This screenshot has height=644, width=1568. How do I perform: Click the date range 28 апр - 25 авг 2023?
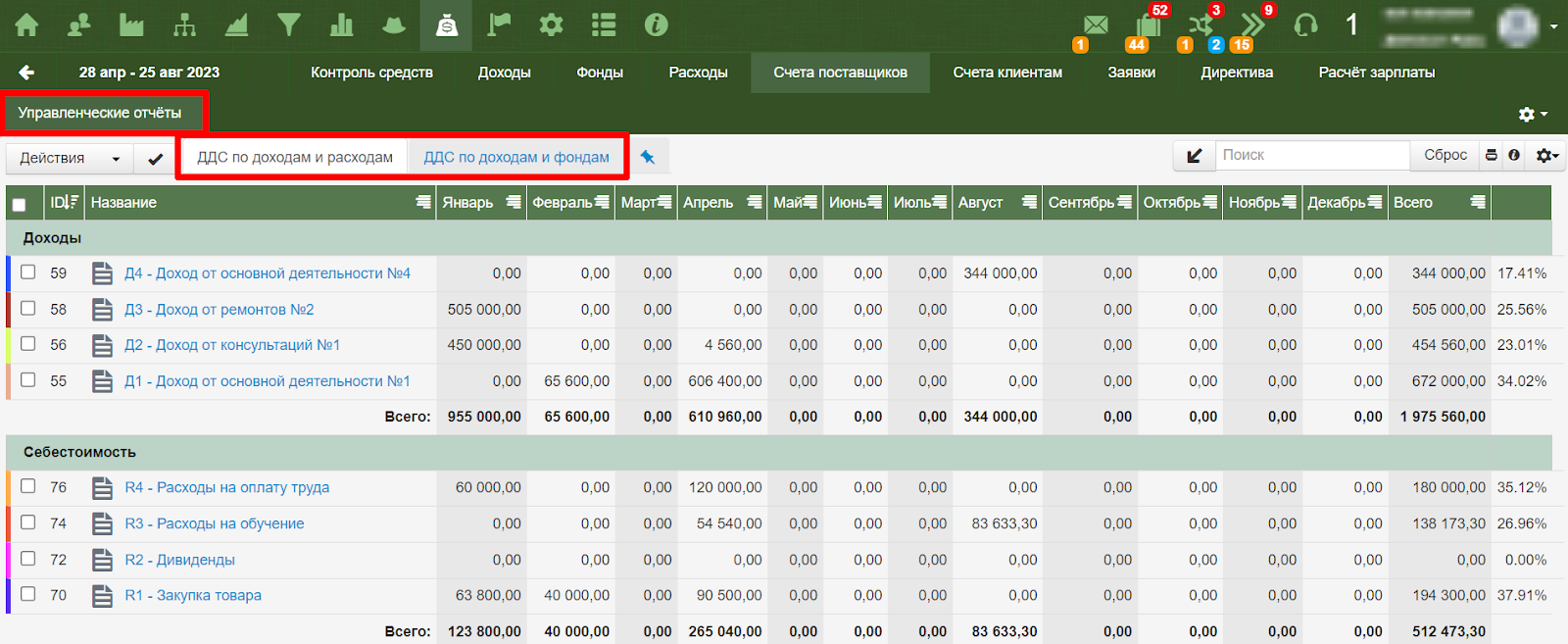149,73
